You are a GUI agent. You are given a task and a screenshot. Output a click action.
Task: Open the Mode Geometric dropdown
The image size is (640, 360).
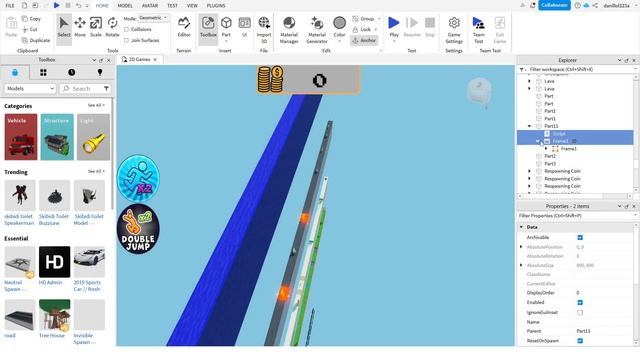pyautogui.click(x=153, y=18)
